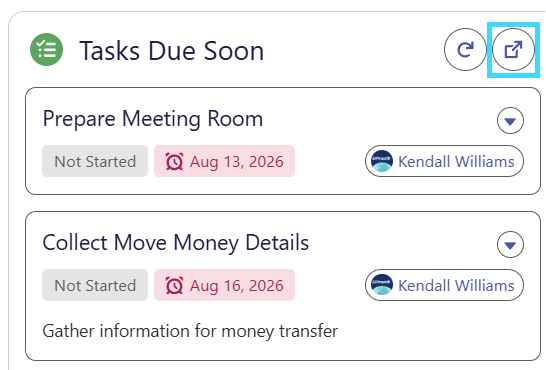Click the alarm clock icon beside Aug 13, 2026
Screen dimensions: 546x370
point(174,162)
